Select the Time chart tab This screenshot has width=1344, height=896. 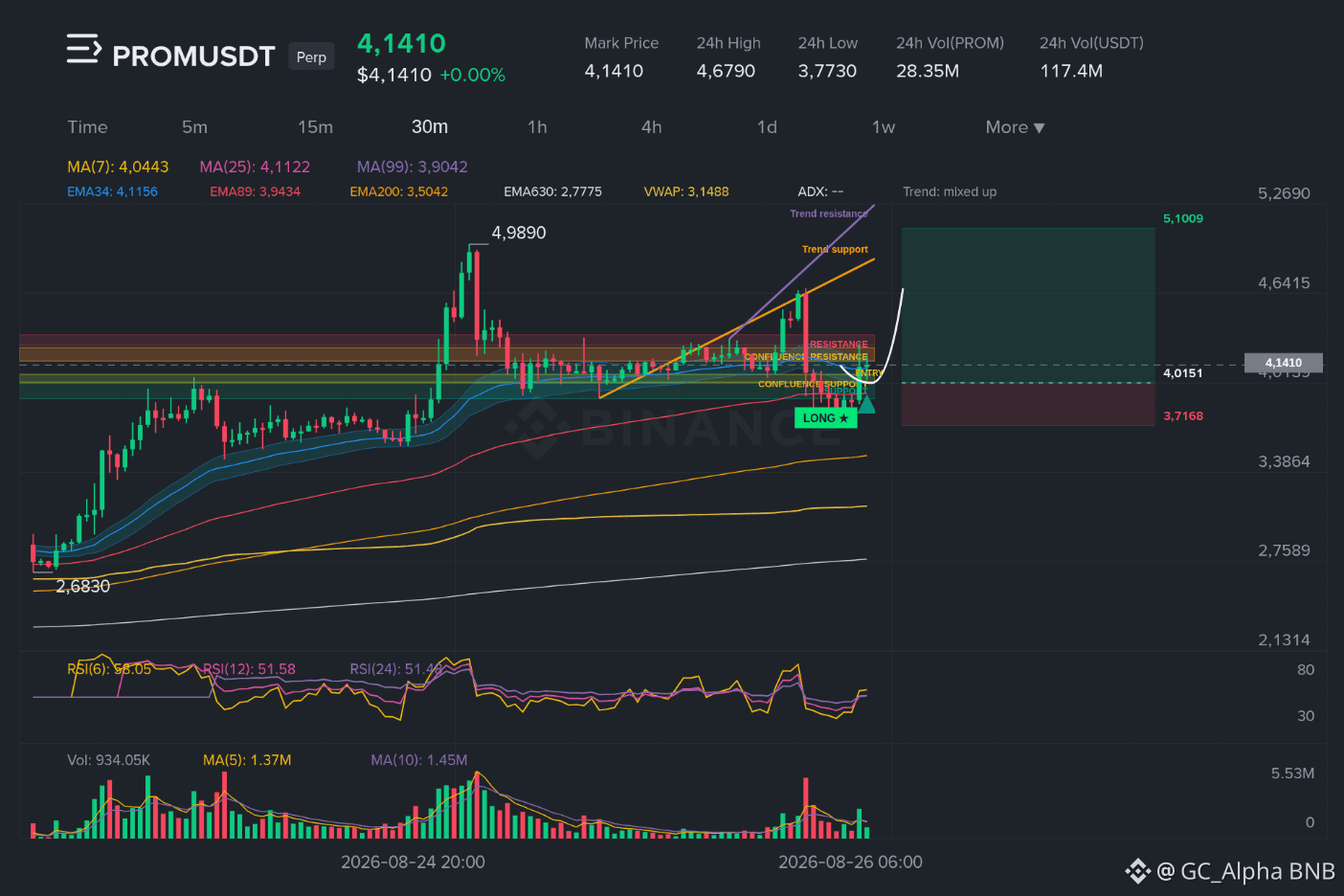tap(87, 127)
